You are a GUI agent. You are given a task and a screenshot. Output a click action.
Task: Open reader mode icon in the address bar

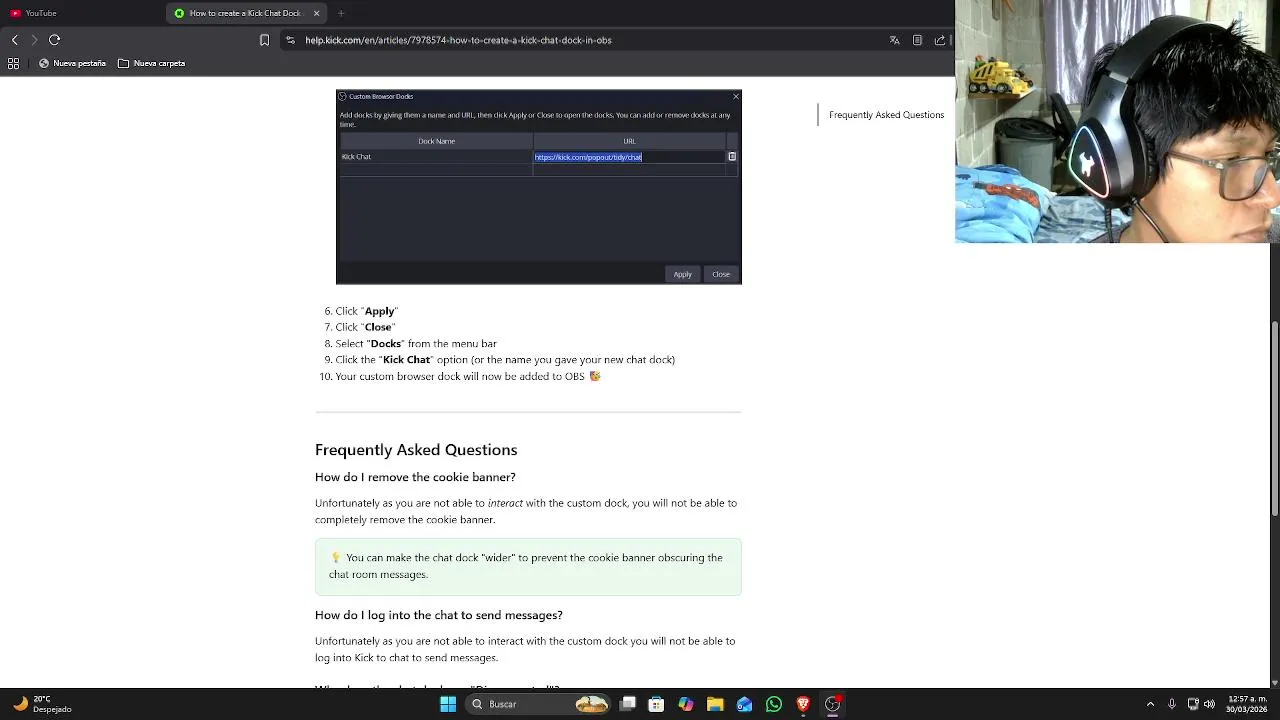pyautogui.click(x=917, y=40)
